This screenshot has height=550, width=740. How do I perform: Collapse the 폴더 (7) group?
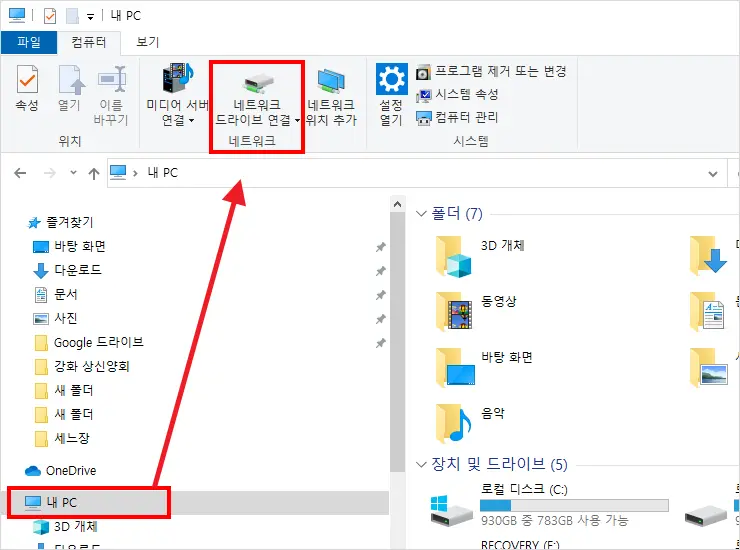click(x=421, y=213)
